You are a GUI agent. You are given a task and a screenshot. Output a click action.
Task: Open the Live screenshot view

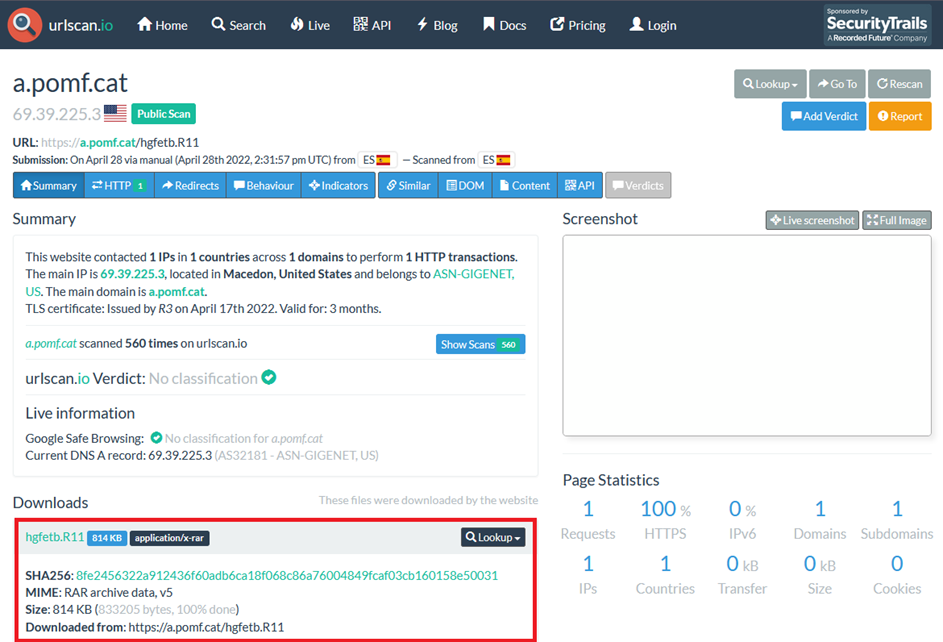pyautogui.click(x=812, y=220)
